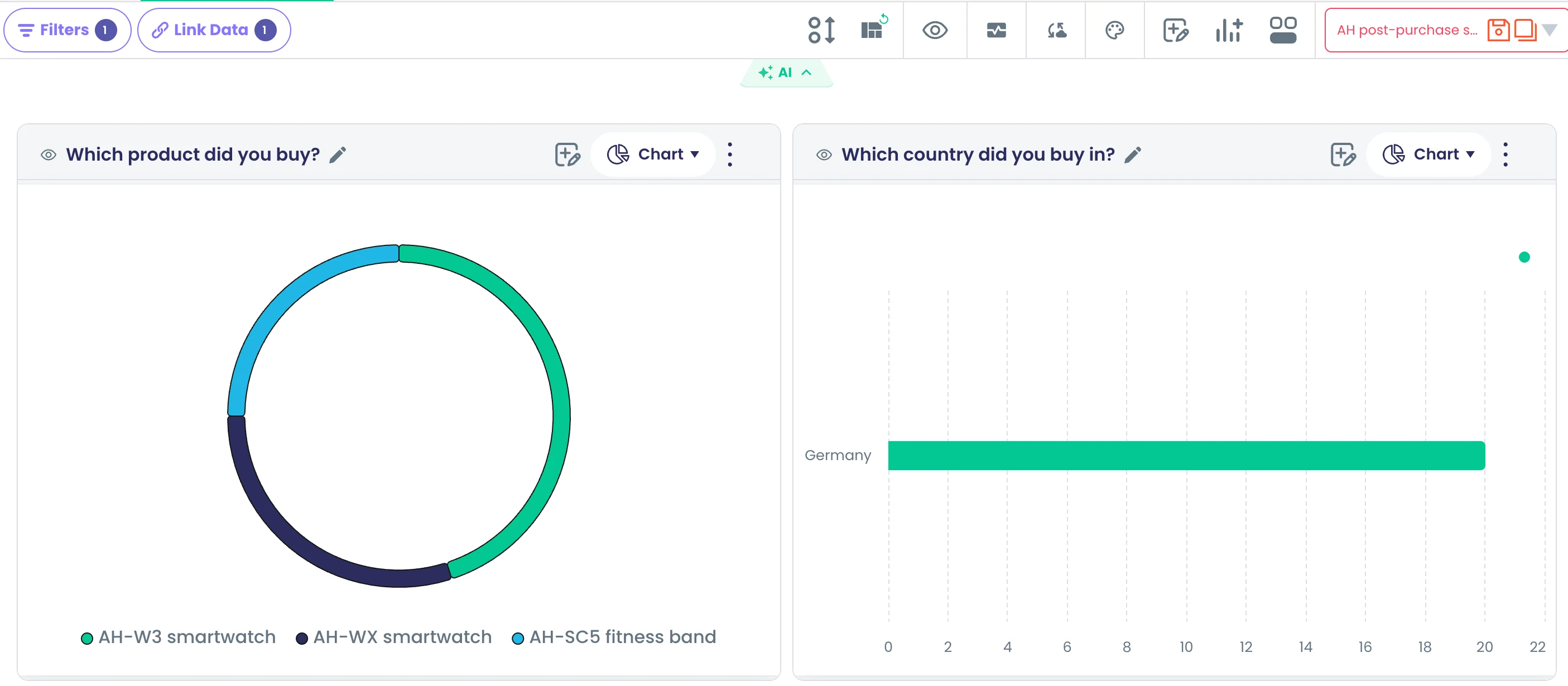Click the pulse monitor icon in toolbar
Screen dimensions: 1568x686
(x=996, y=30)
